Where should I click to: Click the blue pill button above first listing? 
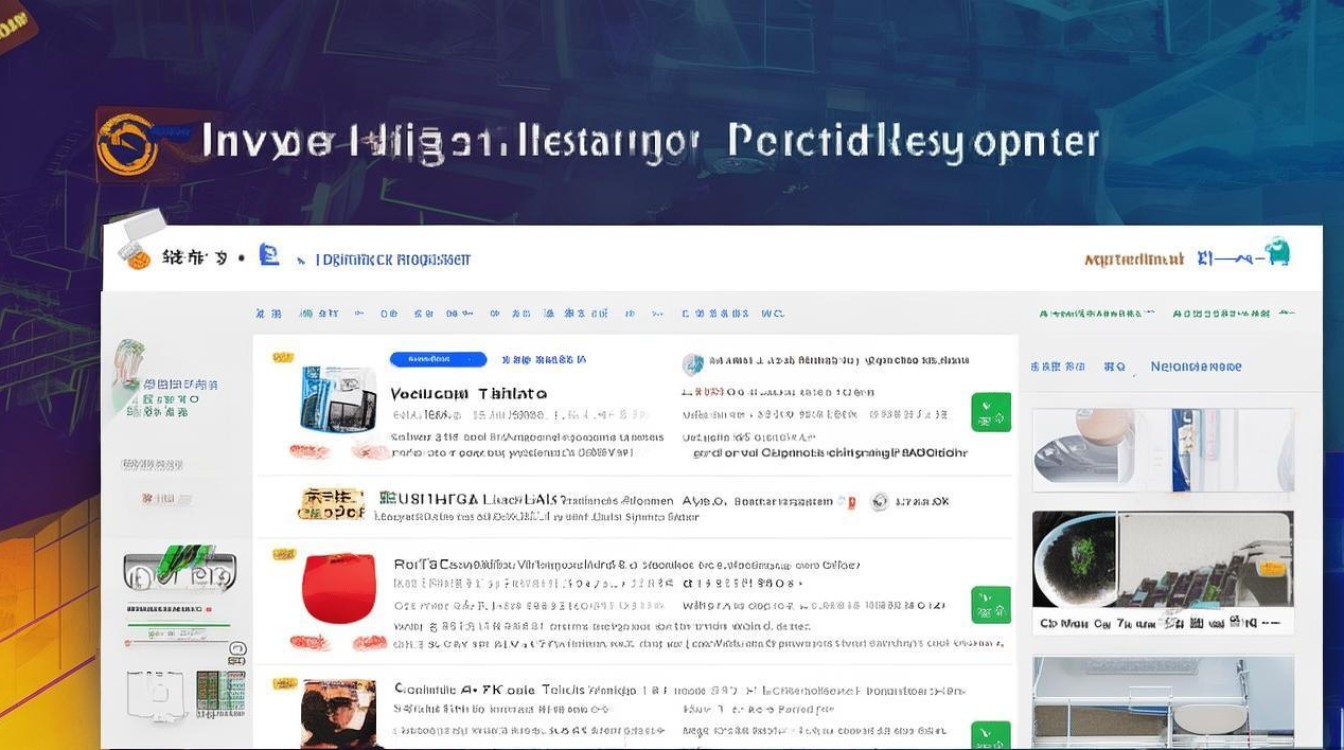pos(438,359)
